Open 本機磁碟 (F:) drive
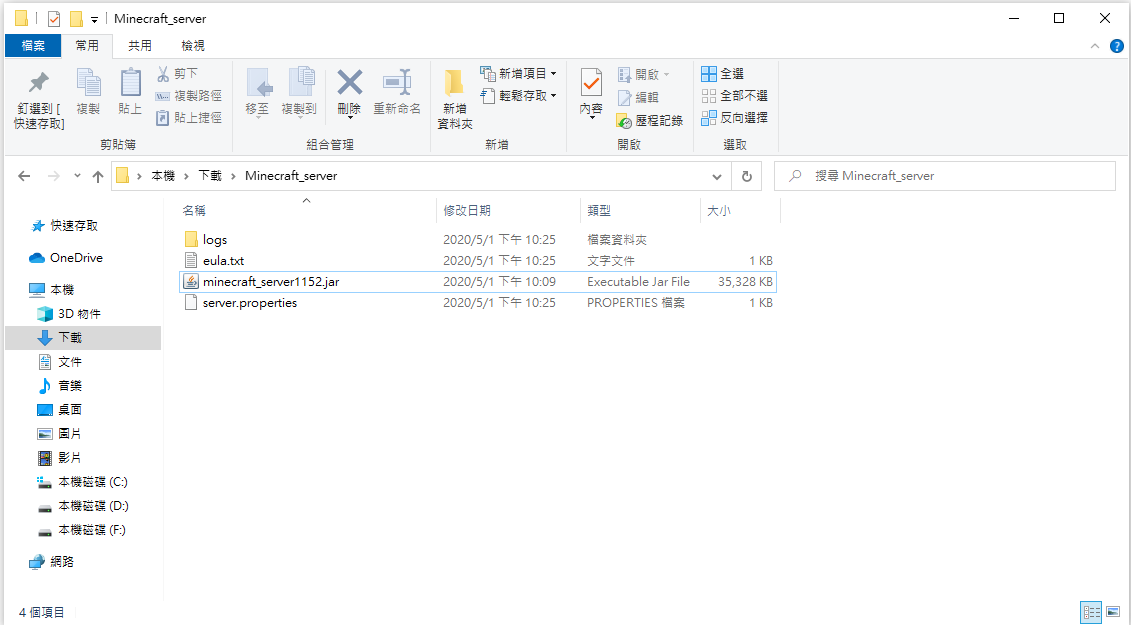1131x625 pixels. (x=92, y=530)
